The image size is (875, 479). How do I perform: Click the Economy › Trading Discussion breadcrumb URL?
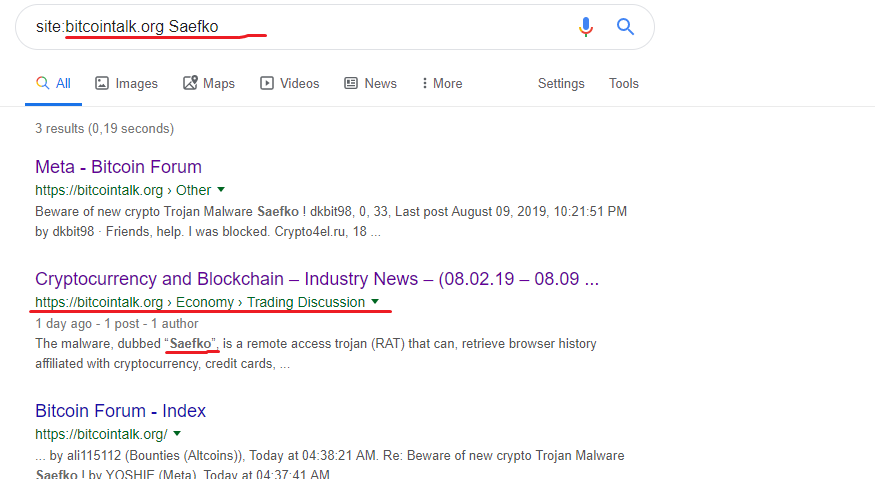(x=270, y=302)
